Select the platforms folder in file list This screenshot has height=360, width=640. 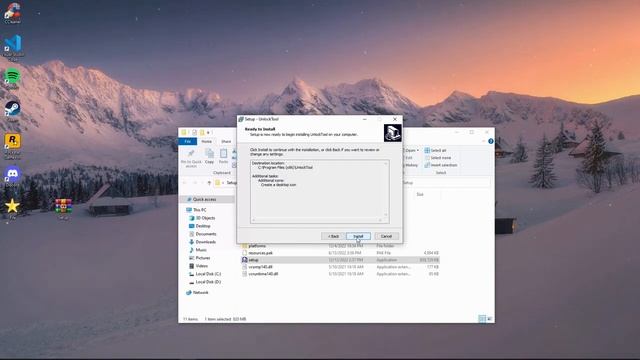(x=340, y=246)
